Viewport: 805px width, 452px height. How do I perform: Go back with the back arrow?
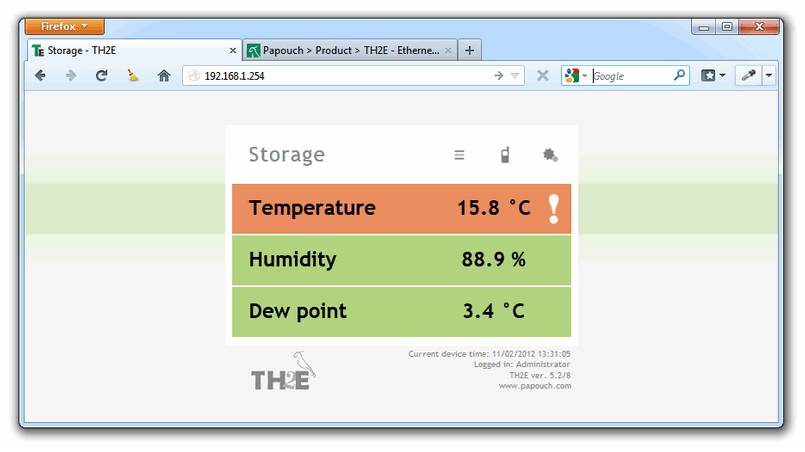(x=40, y=76)
